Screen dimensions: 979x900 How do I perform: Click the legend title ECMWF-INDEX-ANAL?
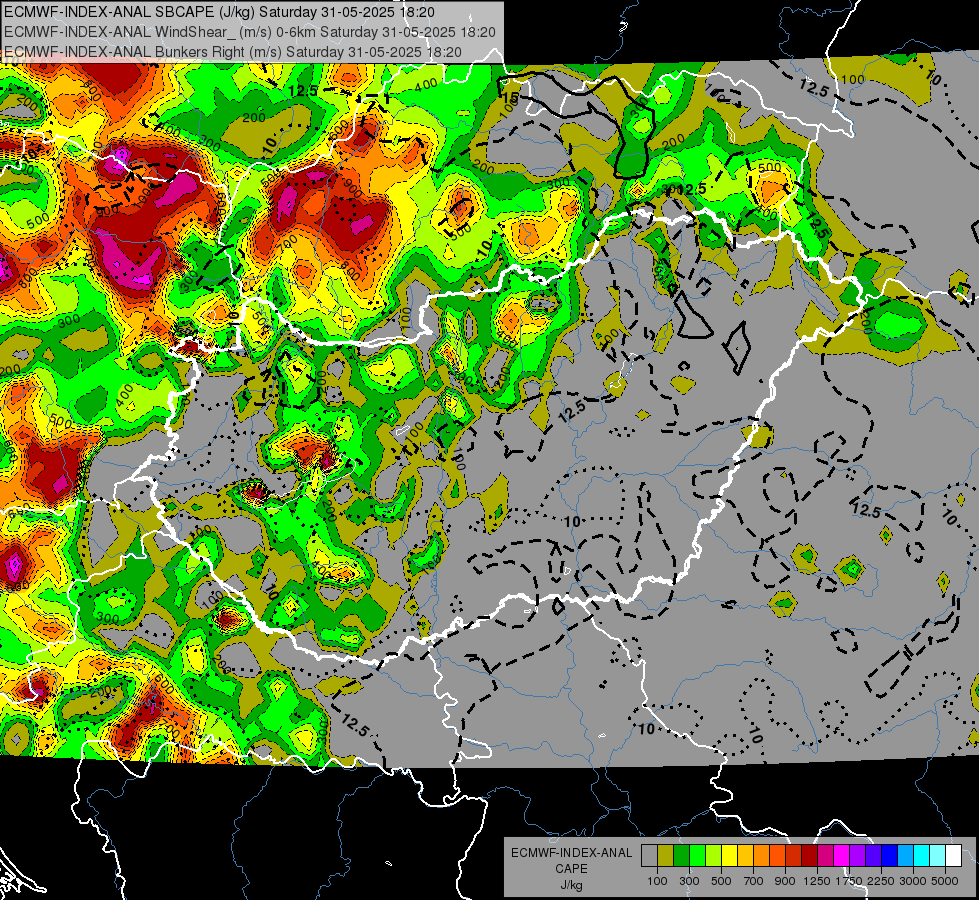click(572, 853)
